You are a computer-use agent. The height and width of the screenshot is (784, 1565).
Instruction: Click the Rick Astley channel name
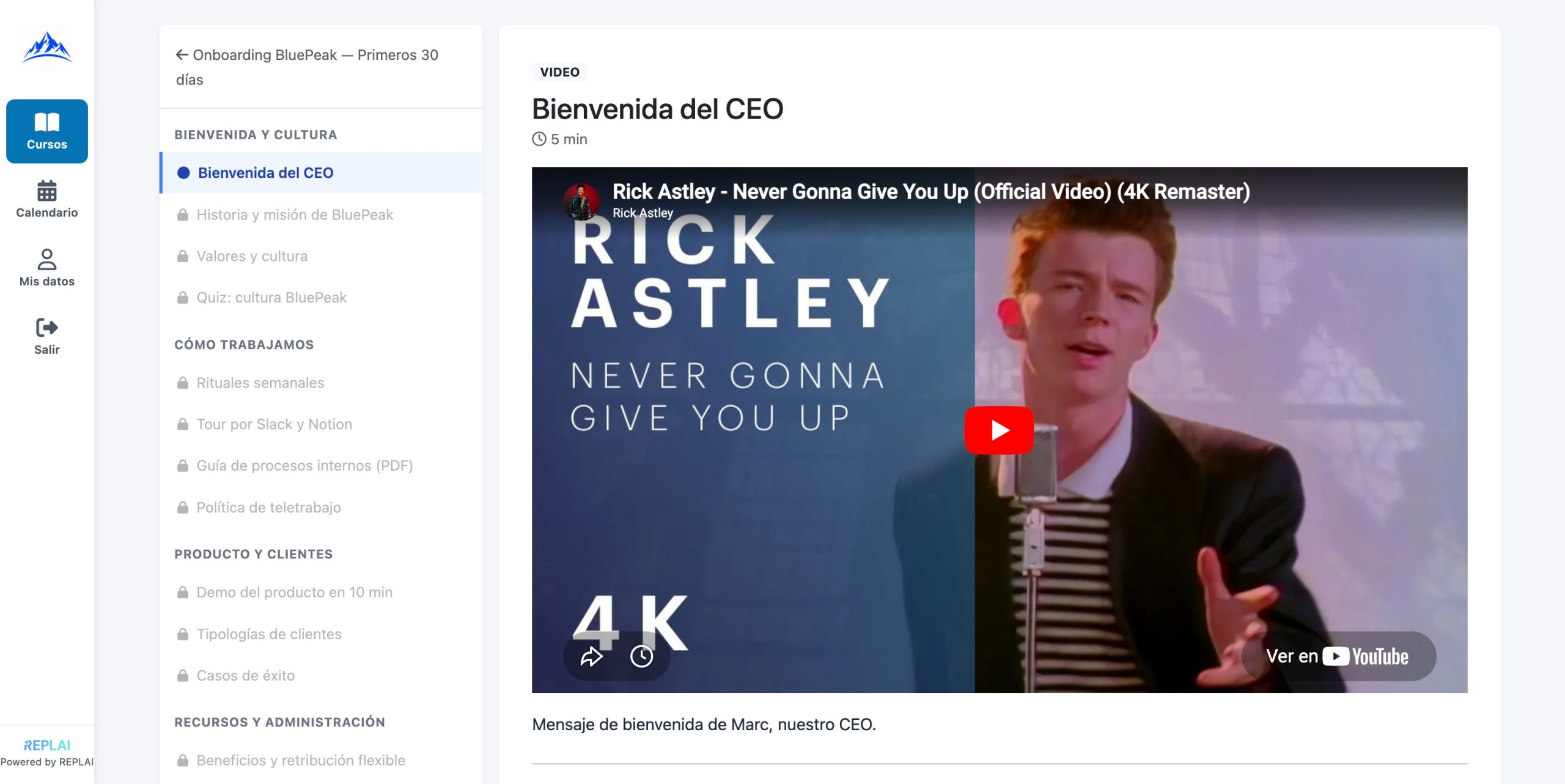tap(643, 213)
